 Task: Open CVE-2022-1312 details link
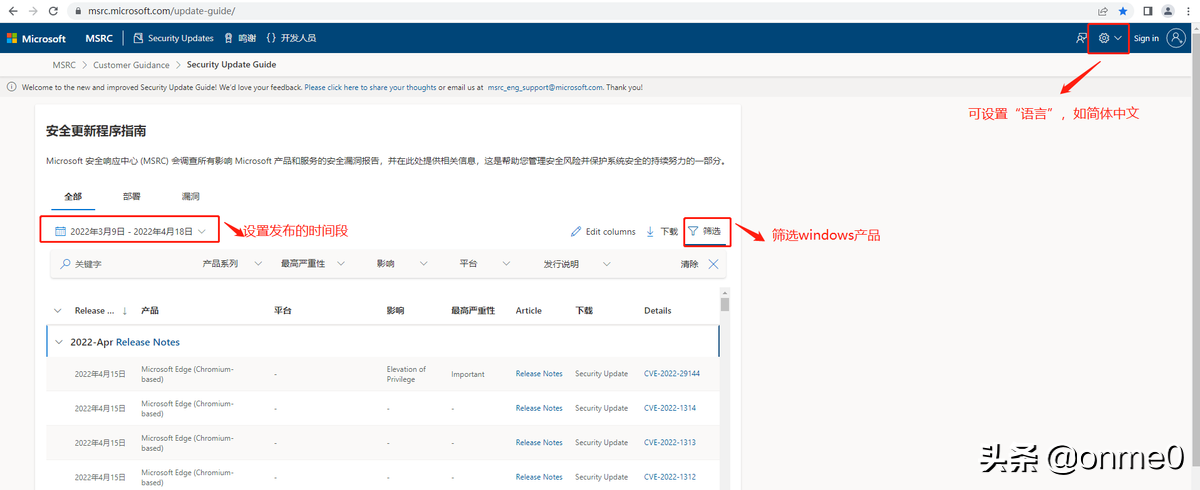[x=670, y=477]
